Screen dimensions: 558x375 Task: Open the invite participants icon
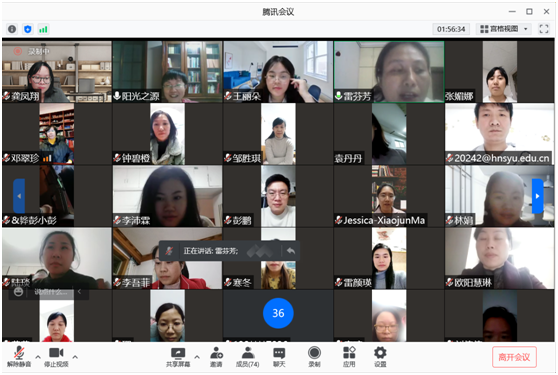coord(216,357)
